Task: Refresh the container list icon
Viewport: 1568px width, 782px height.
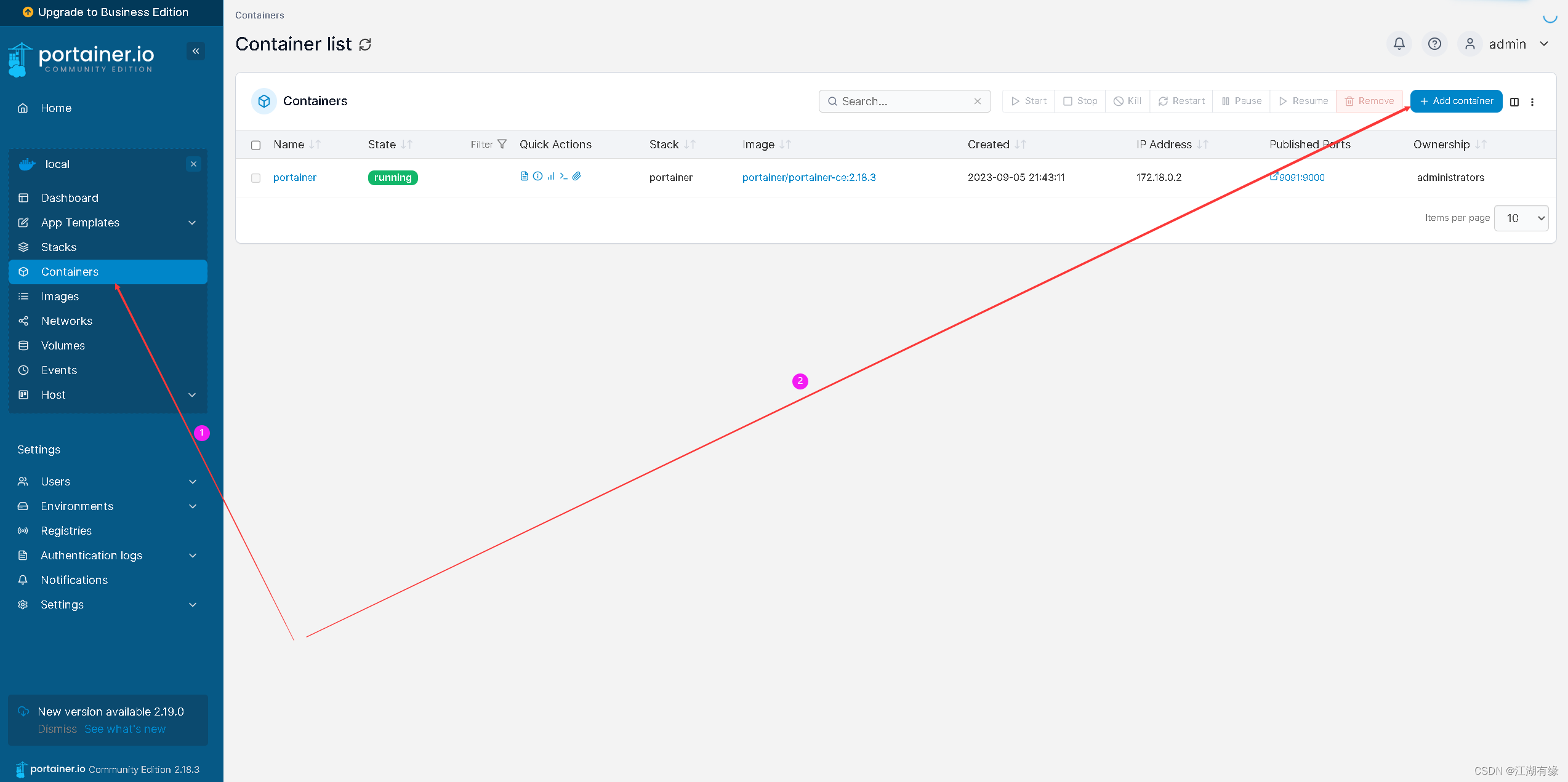Action: click(x=365, y=45)
